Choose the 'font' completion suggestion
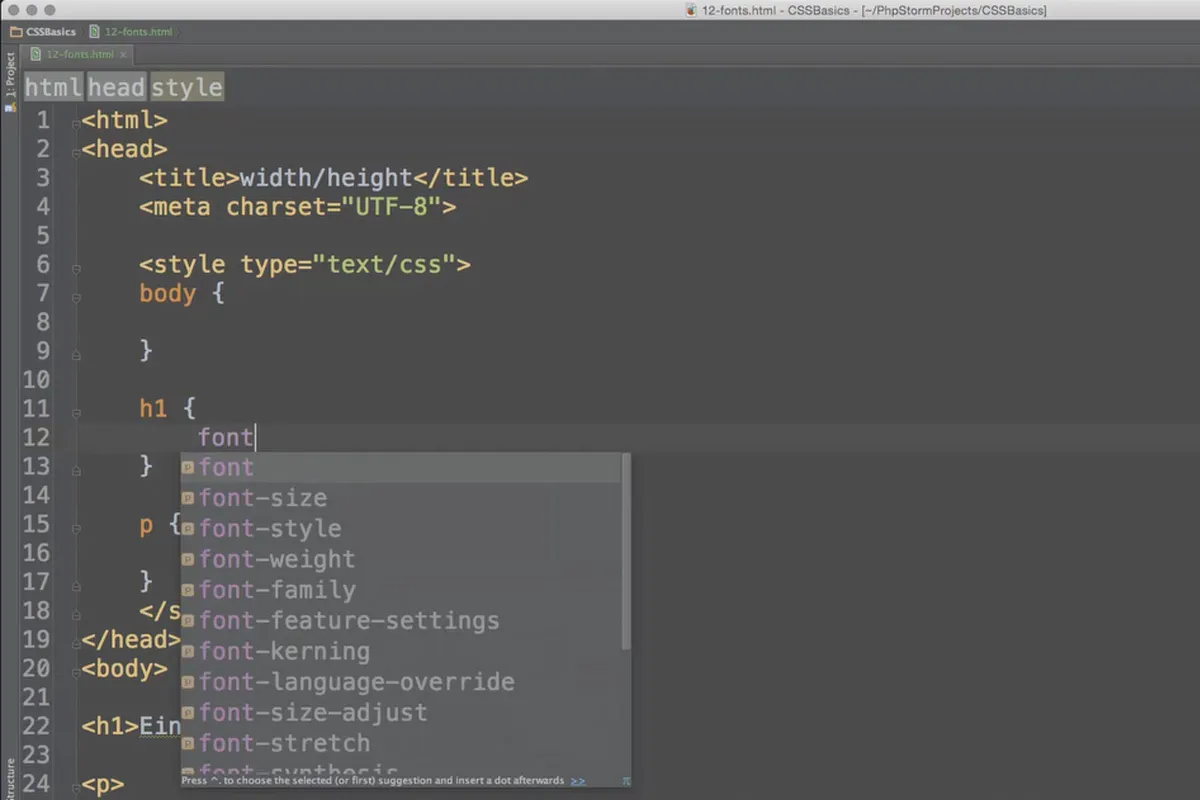This screenshot has width=1200, height=800. pos(400,467)
